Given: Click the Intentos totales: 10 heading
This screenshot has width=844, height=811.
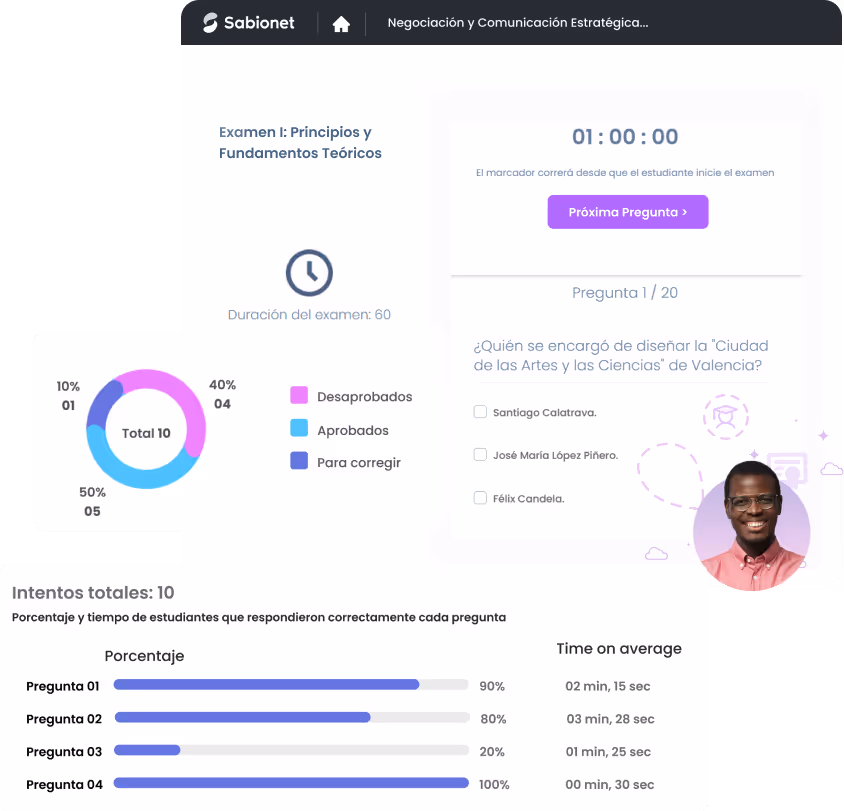Looking at the screenshot, I should [x=93, y=593].
